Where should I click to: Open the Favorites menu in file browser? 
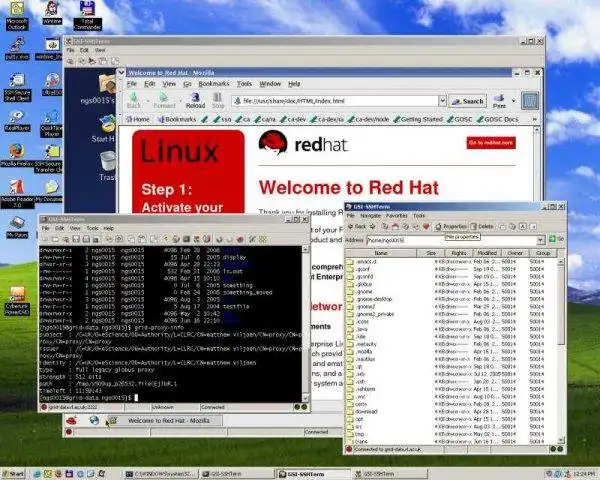point(396,216)
